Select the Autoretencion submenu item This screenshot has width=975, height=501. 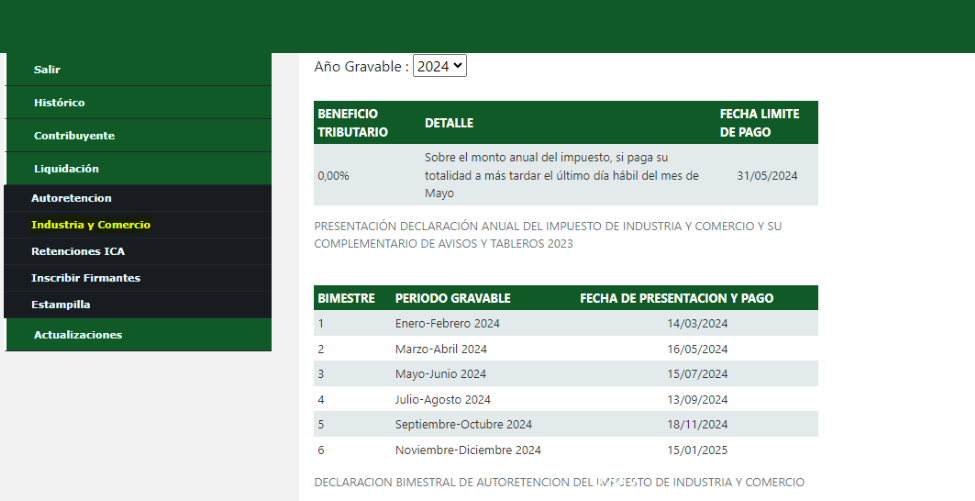137,198
